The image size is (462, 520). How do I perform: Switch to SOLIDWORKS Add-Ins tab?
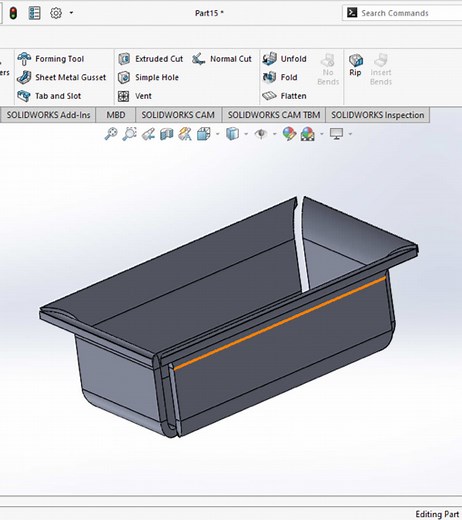click(x=48, y=115)
